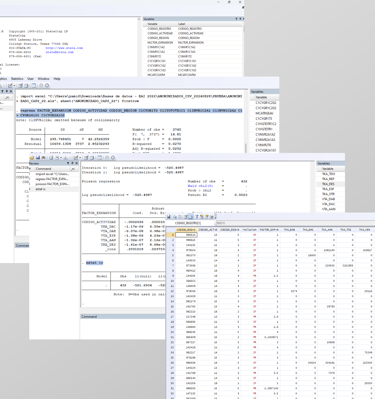Open the Statistics menu in middle window
The width and height of the screenshot is (375, 399).
17,79
